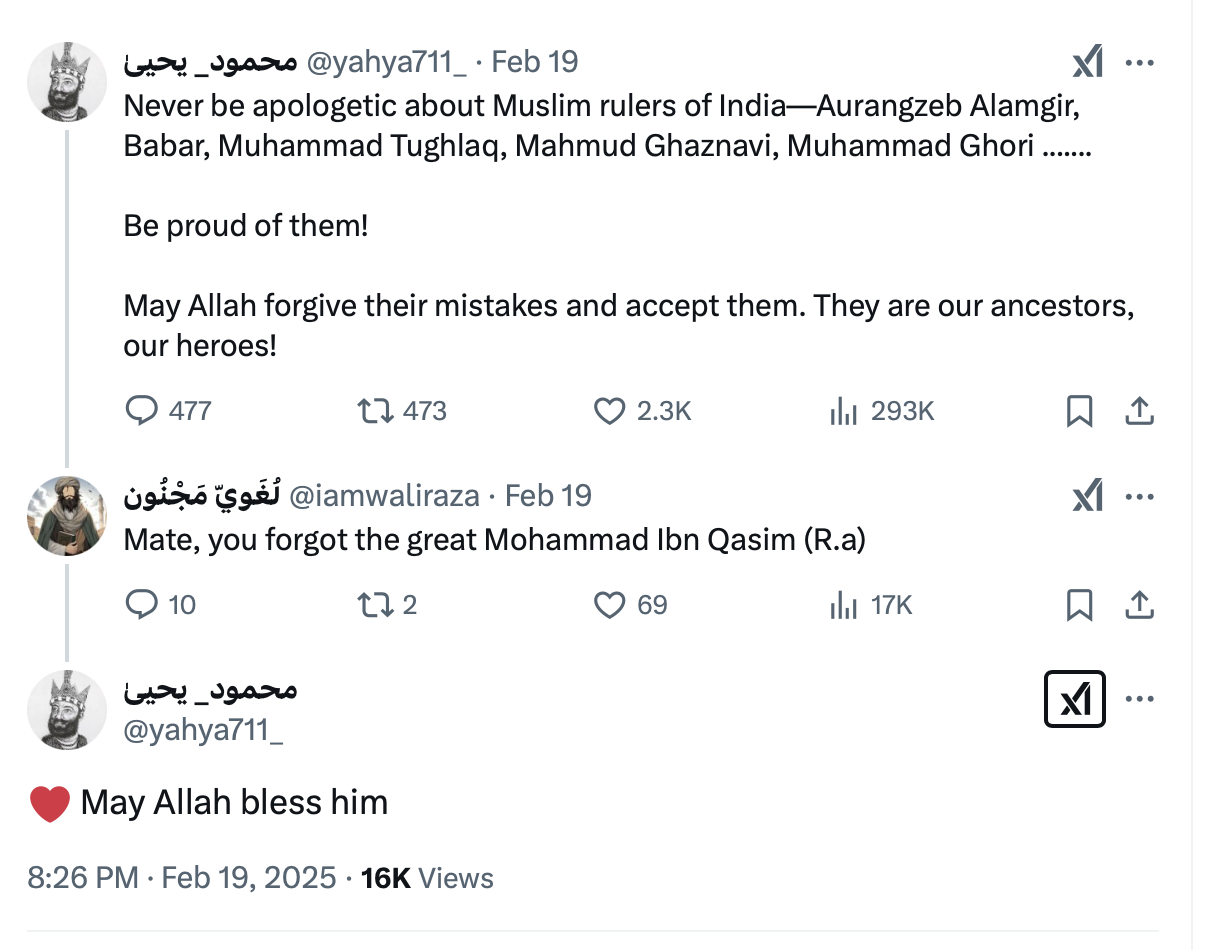Viewport: 1208px width, 950px height.
Task: Like the first tweet with 2.3K likes
Action: pyautogui.click(x=609, y=411)
